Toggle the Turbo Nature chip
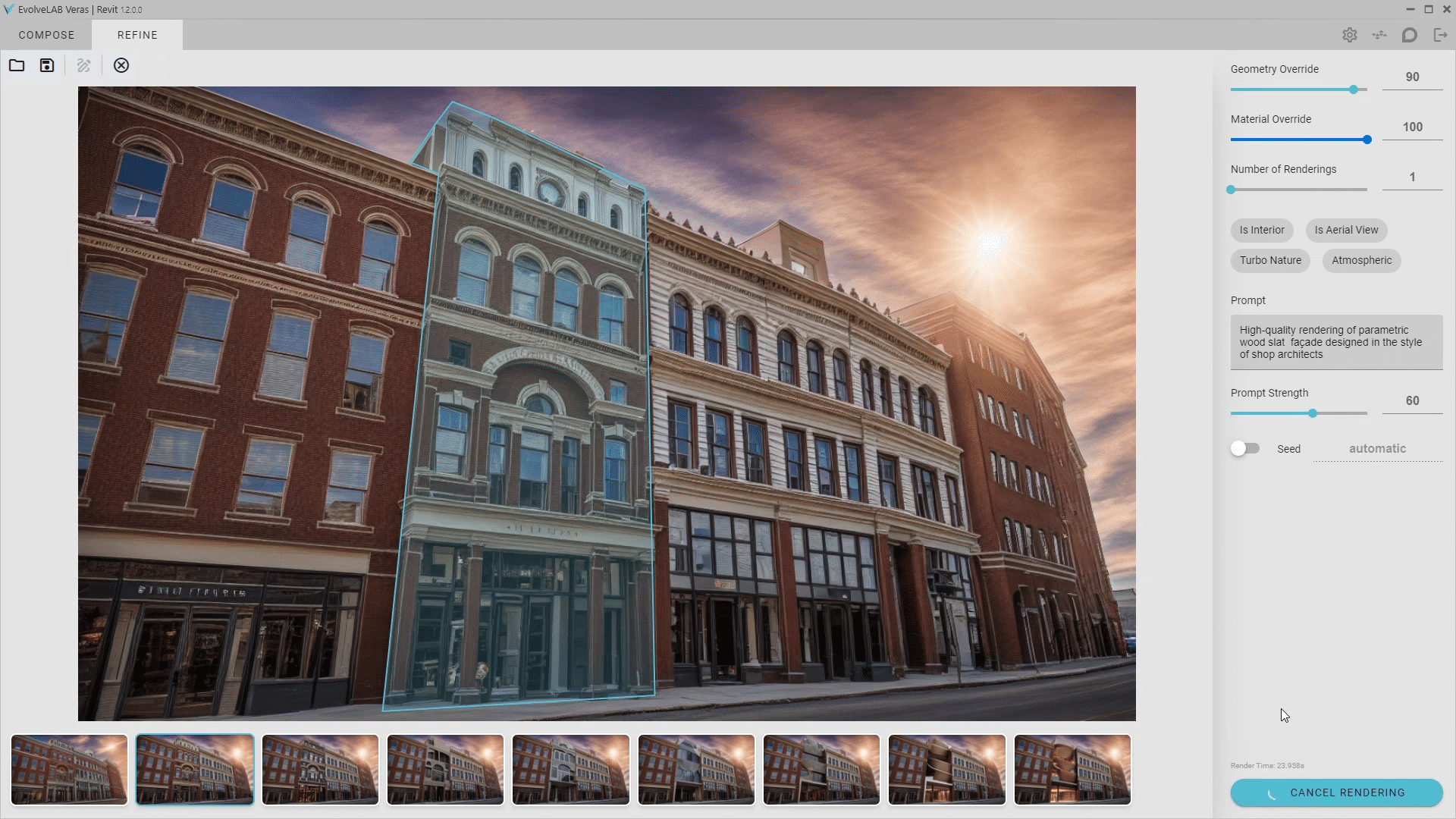1456x819 pixels. [x=1270, y=260]
